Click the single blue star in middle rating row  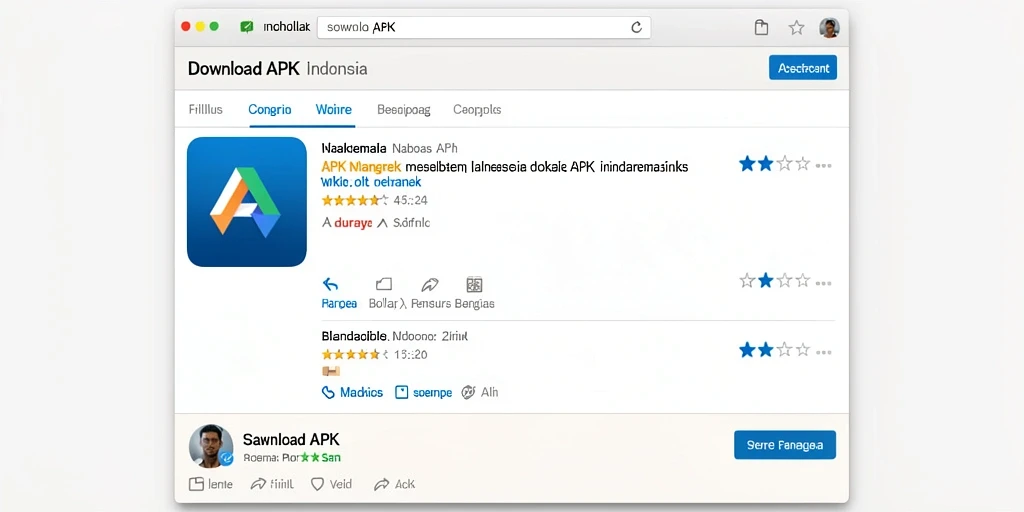coord(765,281)
